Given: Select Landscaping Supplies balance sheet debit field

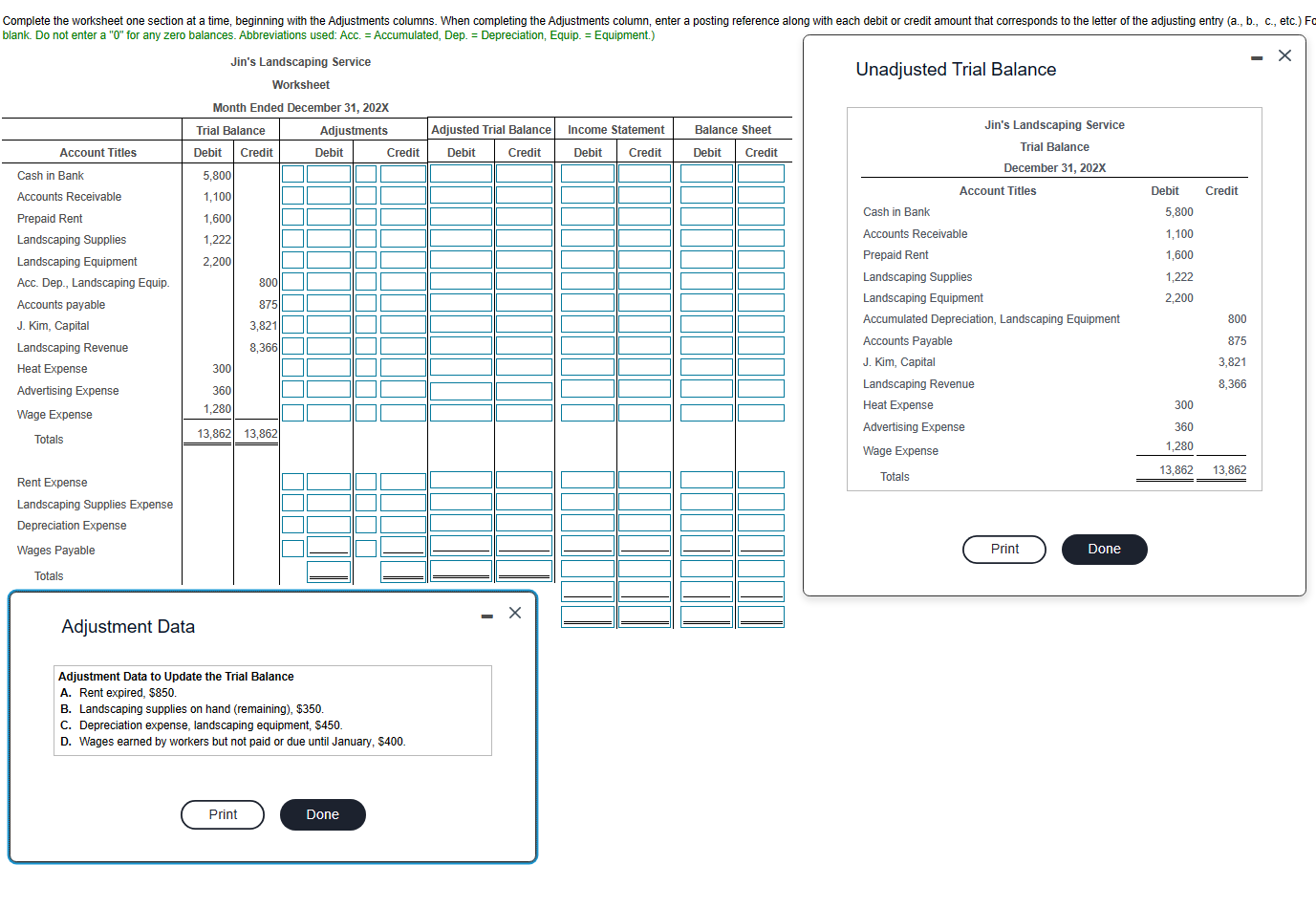Looking at the screenshot, I should [706, 238].
